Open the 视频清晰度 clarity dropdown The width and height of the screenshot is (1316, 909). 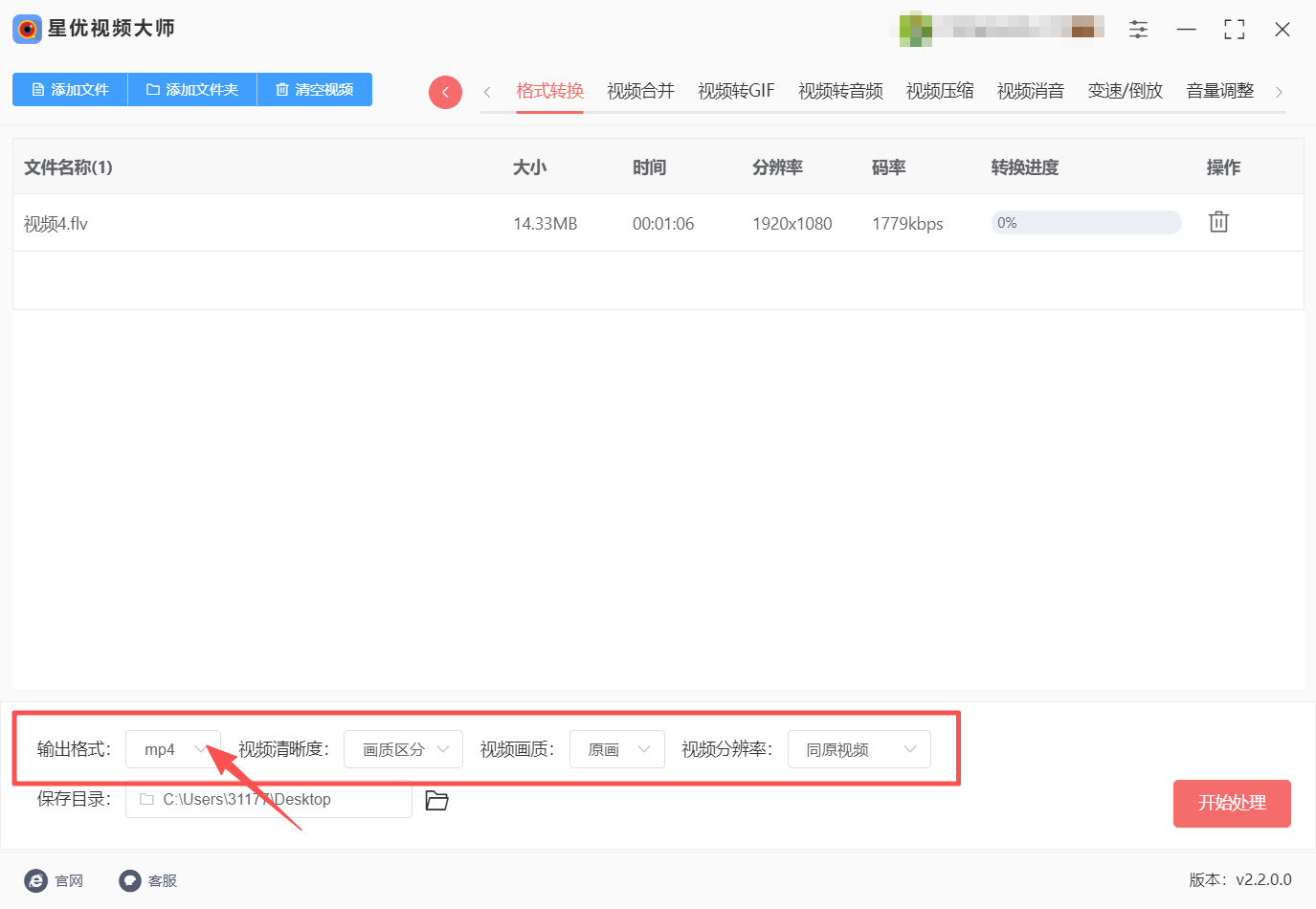[403, 749]
